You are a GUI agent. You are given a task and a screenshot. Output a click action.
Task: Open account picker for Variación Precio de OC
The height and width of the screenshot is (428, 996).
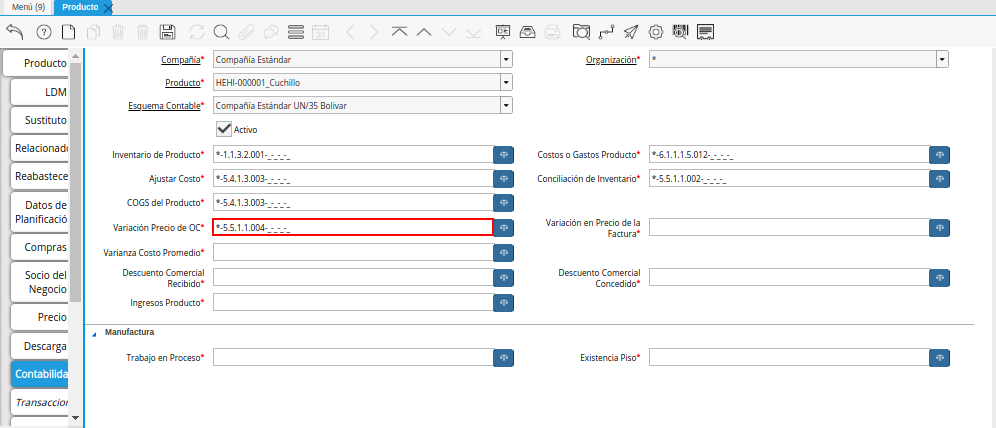[504, 227]
